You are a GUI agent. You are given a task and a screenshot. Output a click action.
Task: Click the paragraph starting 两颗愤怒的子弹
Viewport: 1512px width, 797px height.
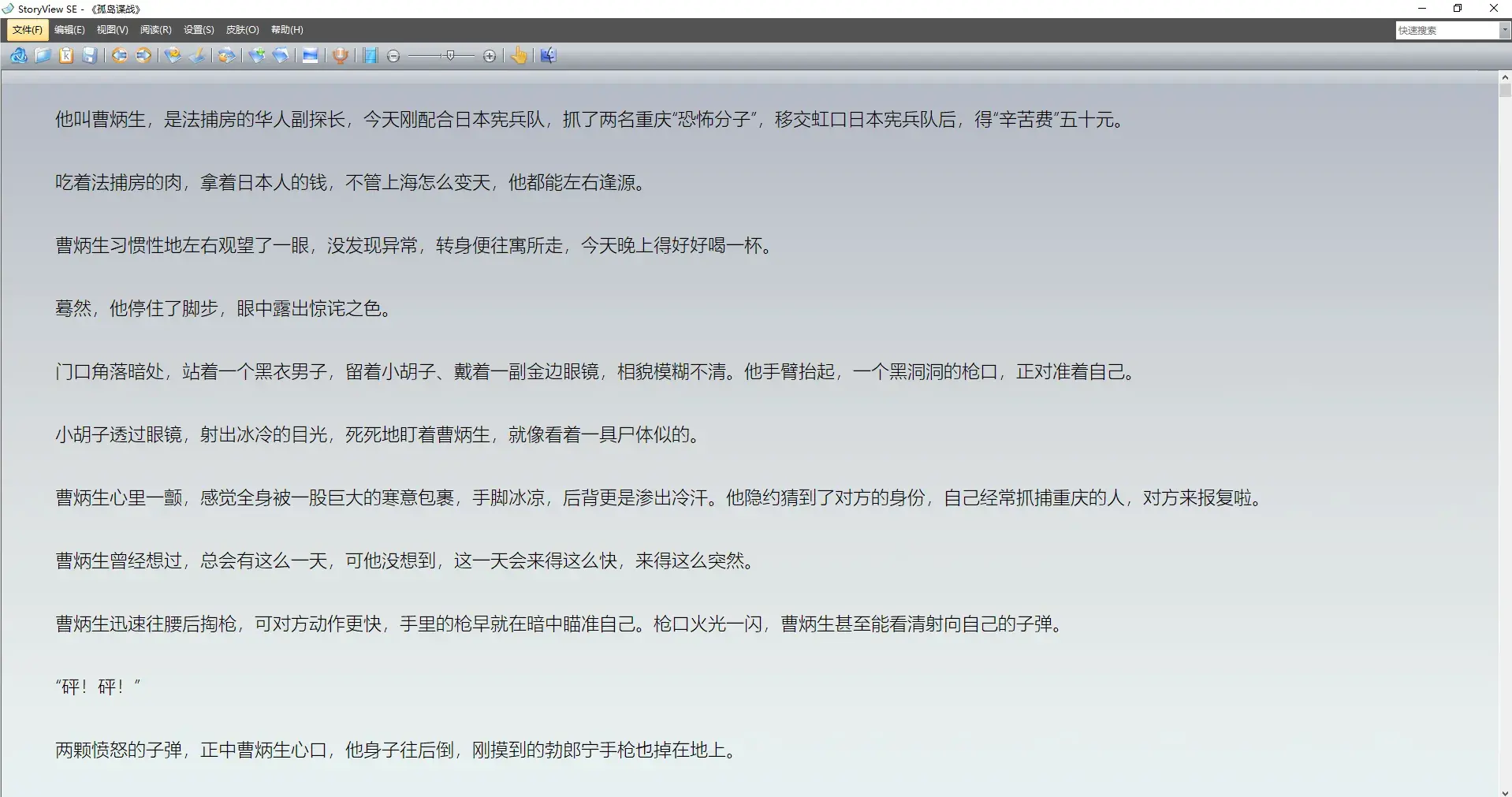coord(397,750)
